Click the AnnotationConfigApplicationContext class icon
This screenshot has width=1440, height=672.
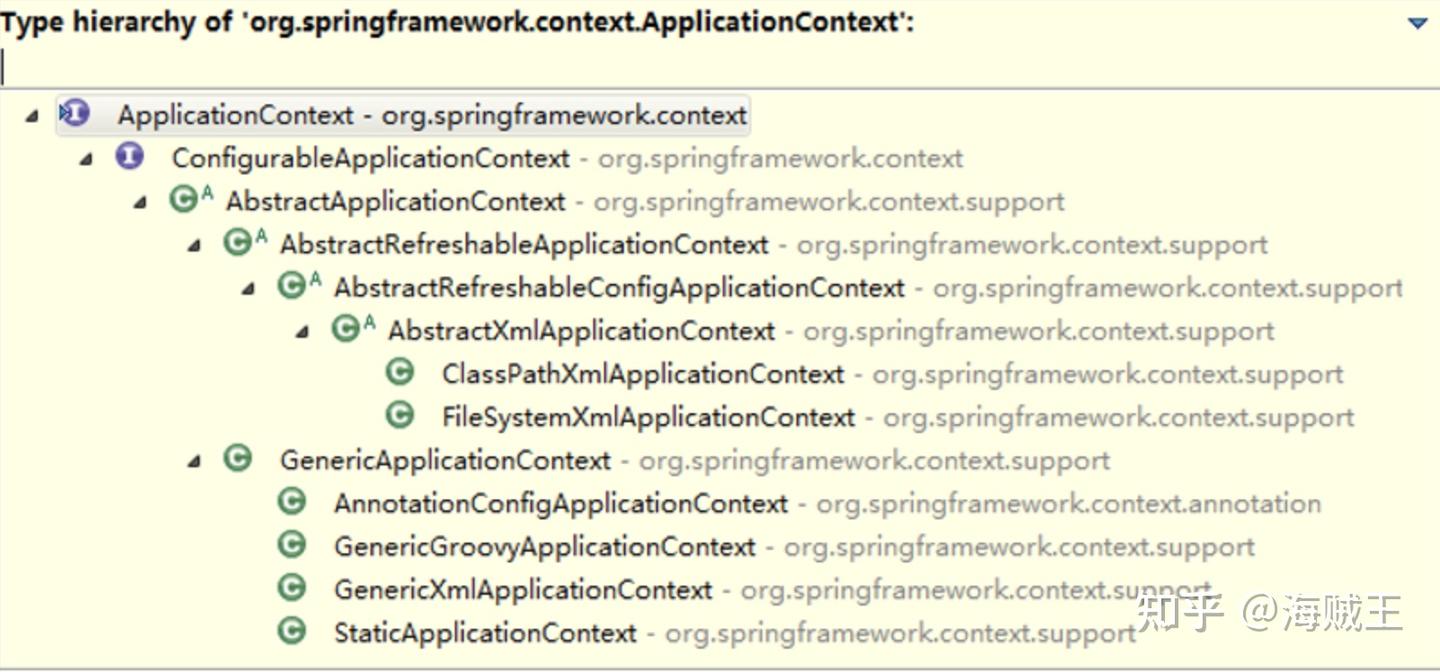pyautogui.click(x=292, y=502)
